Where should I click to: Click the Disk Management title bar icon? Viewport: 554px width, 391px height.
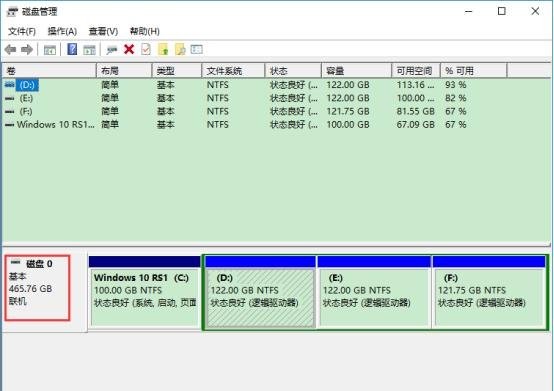12,12
